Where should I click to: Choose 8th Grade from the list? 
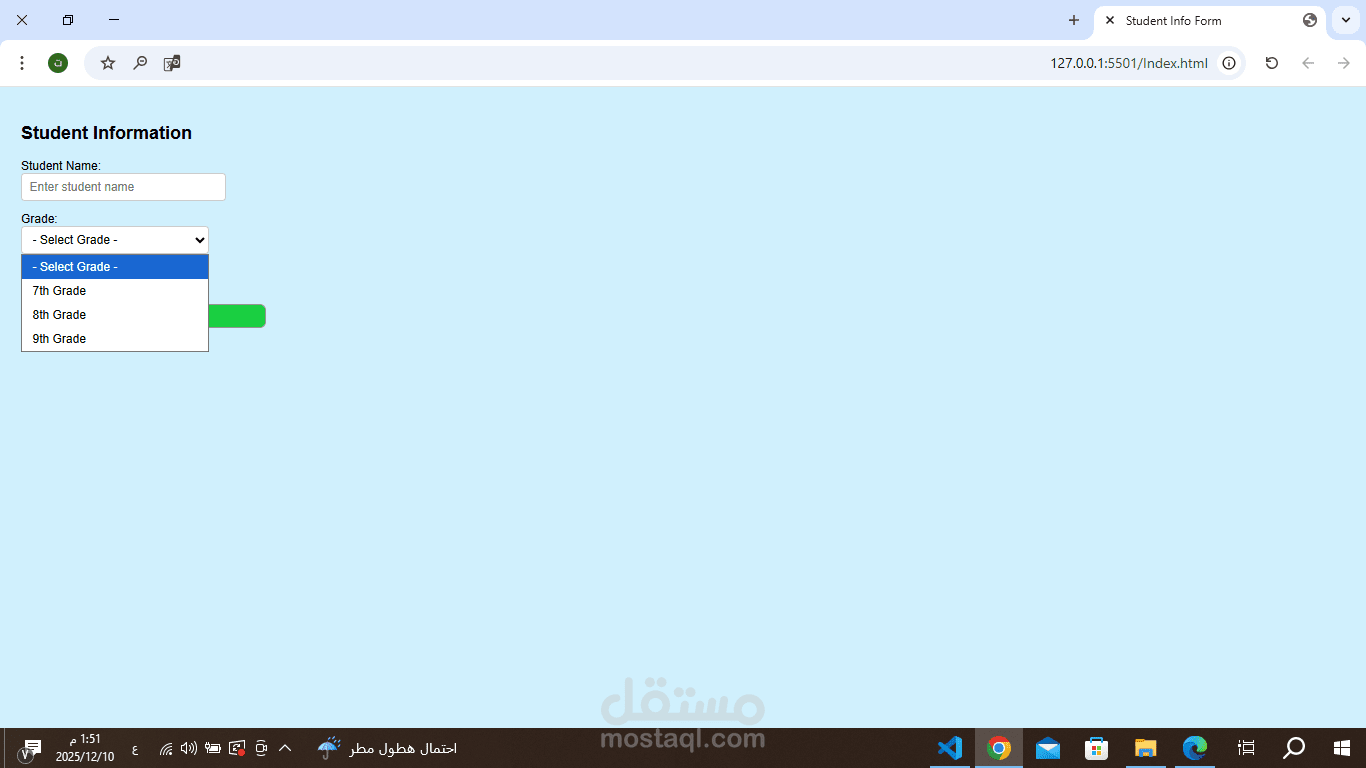point(115,315)
